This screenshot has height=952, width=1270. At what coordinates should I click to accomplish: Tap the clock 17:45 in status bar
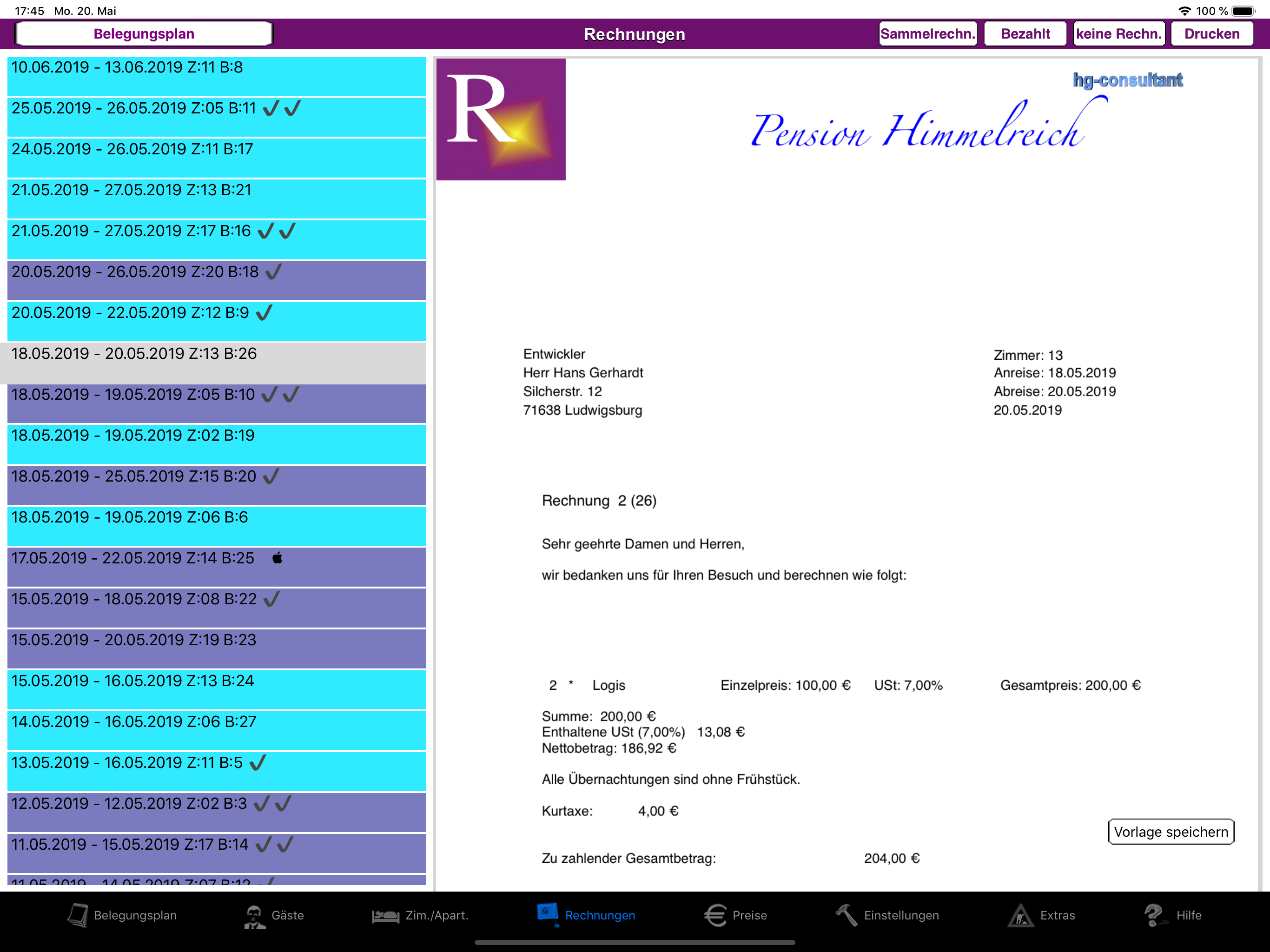29,11
